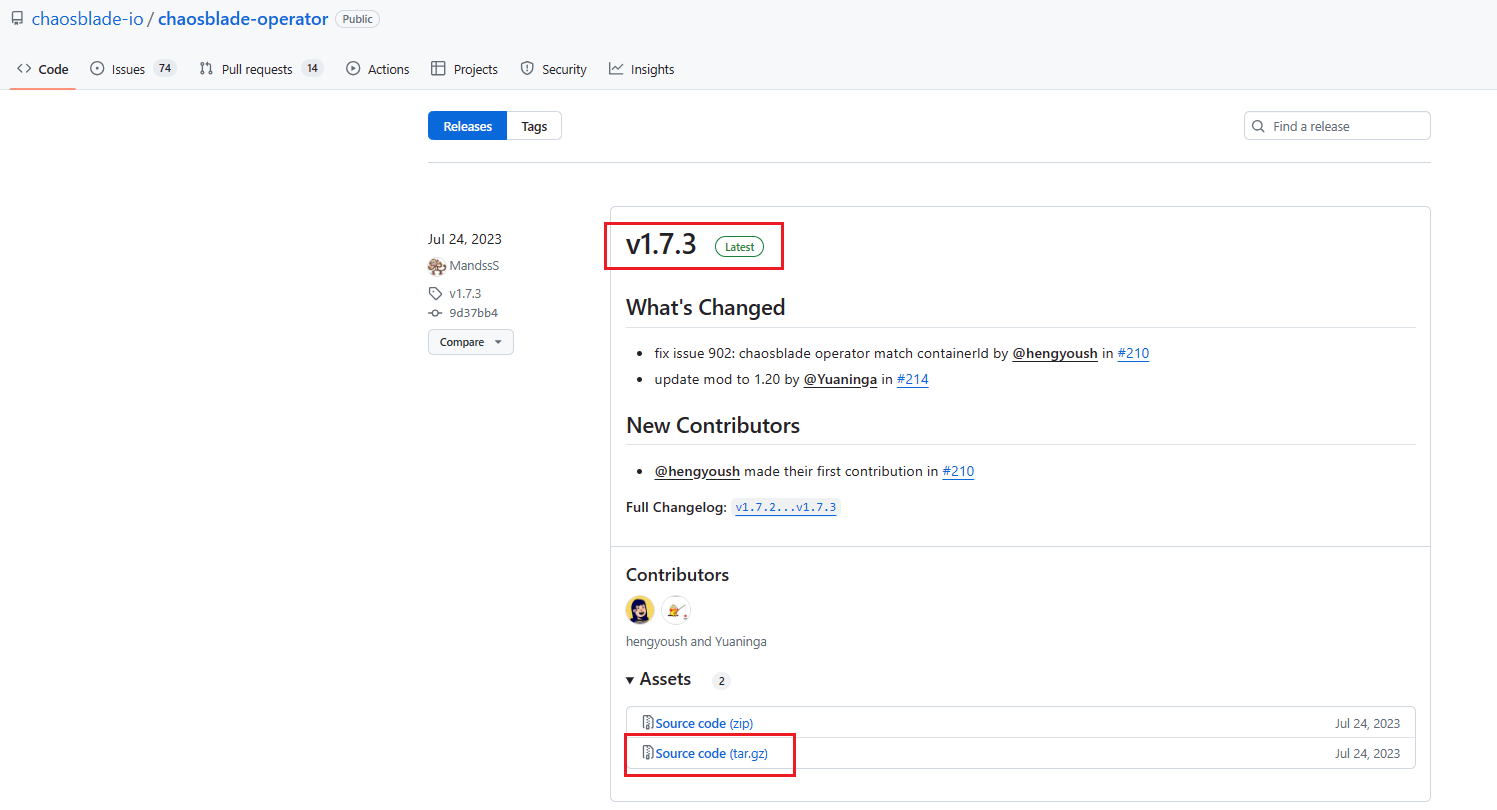Open the v1.7.3 tag link in sidebar
The height and width of the screenshot is (810, 1497).
pos(465,293)
